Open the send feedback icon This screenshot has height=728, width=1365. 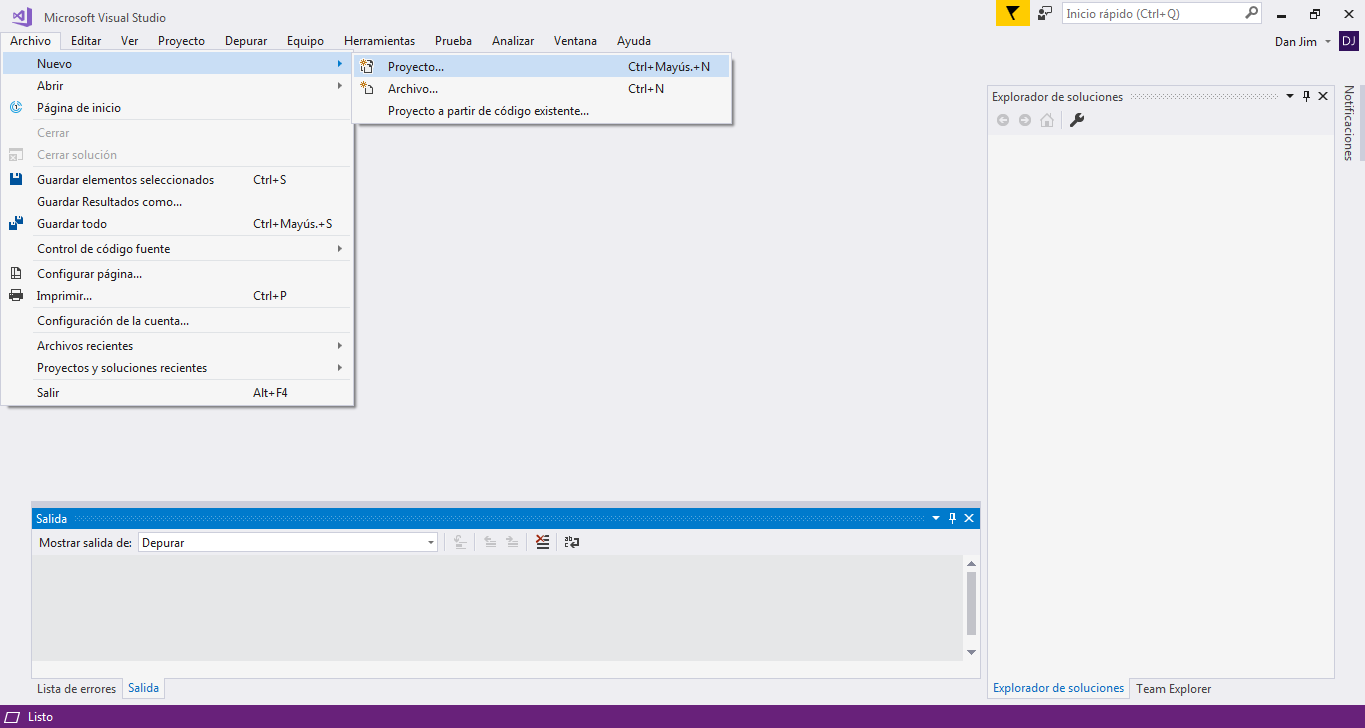click(1045, 14)
